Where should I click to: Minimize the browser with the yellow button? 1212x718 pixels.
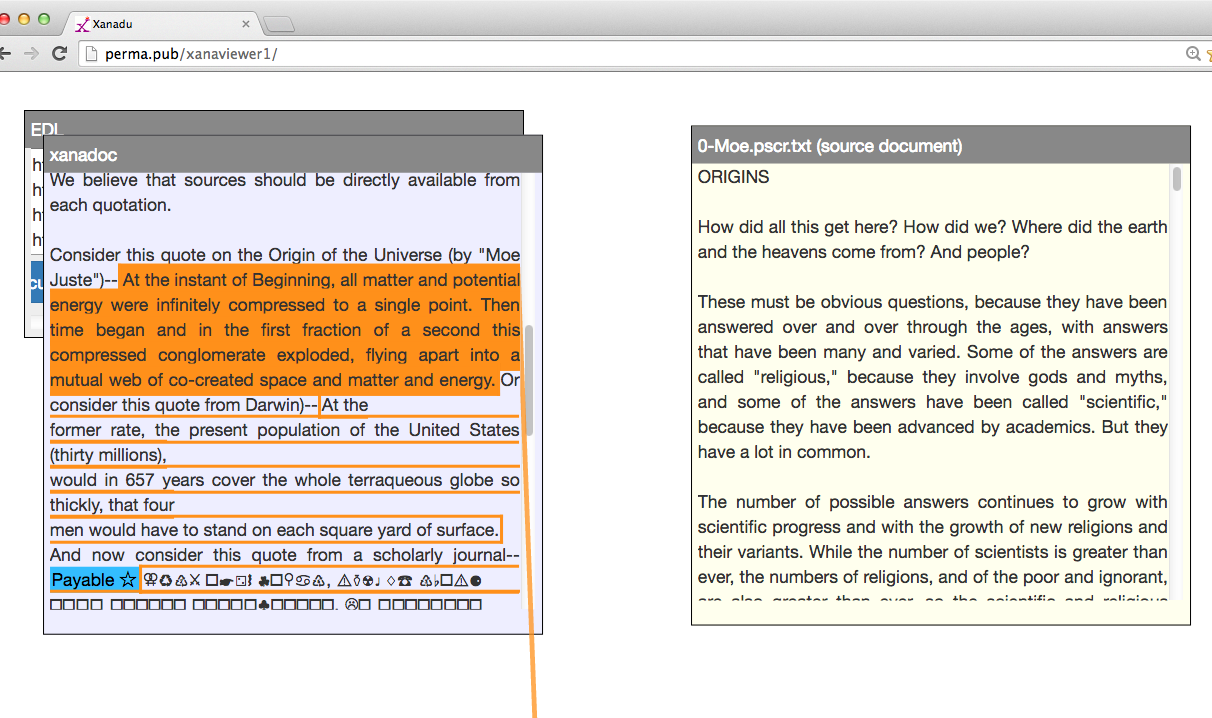coord(24,19)
